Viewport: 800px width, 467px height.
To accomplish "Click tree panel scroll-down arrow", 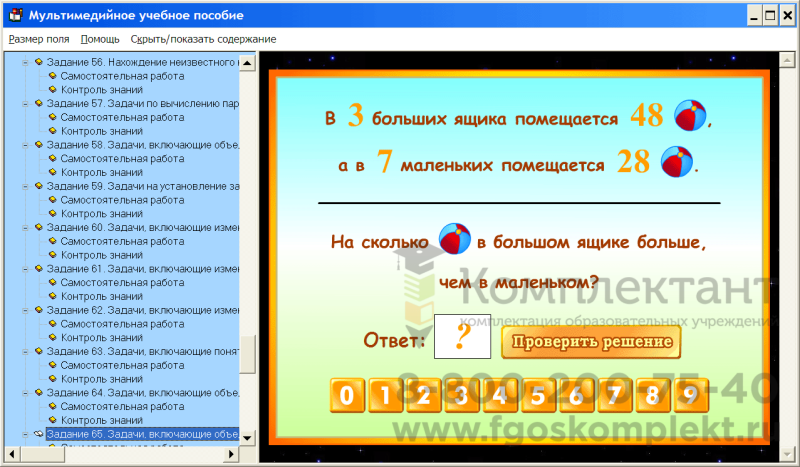I will point(247,437).
